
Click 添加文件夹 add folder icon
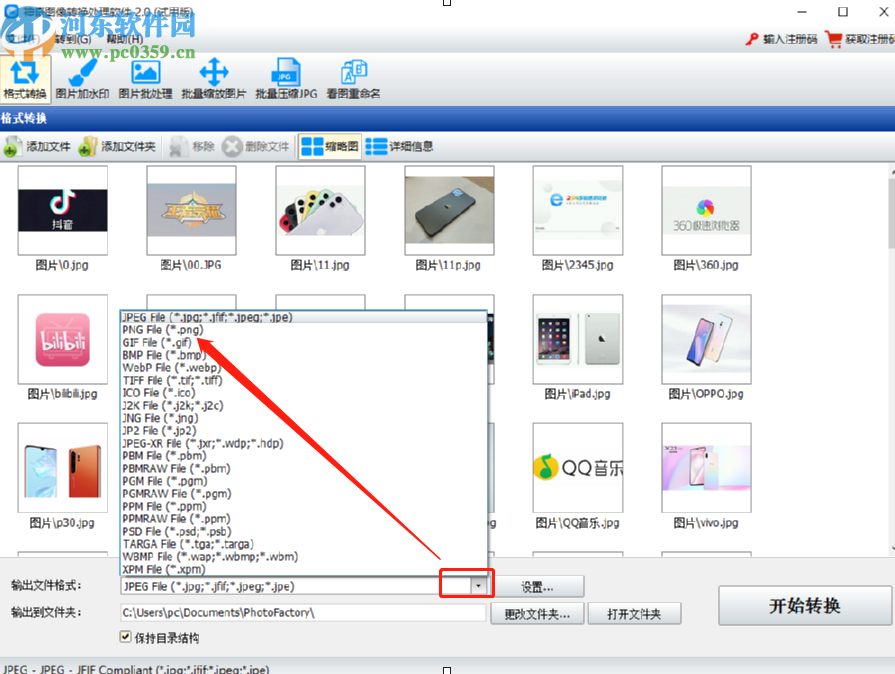click(x=87, y=147)
